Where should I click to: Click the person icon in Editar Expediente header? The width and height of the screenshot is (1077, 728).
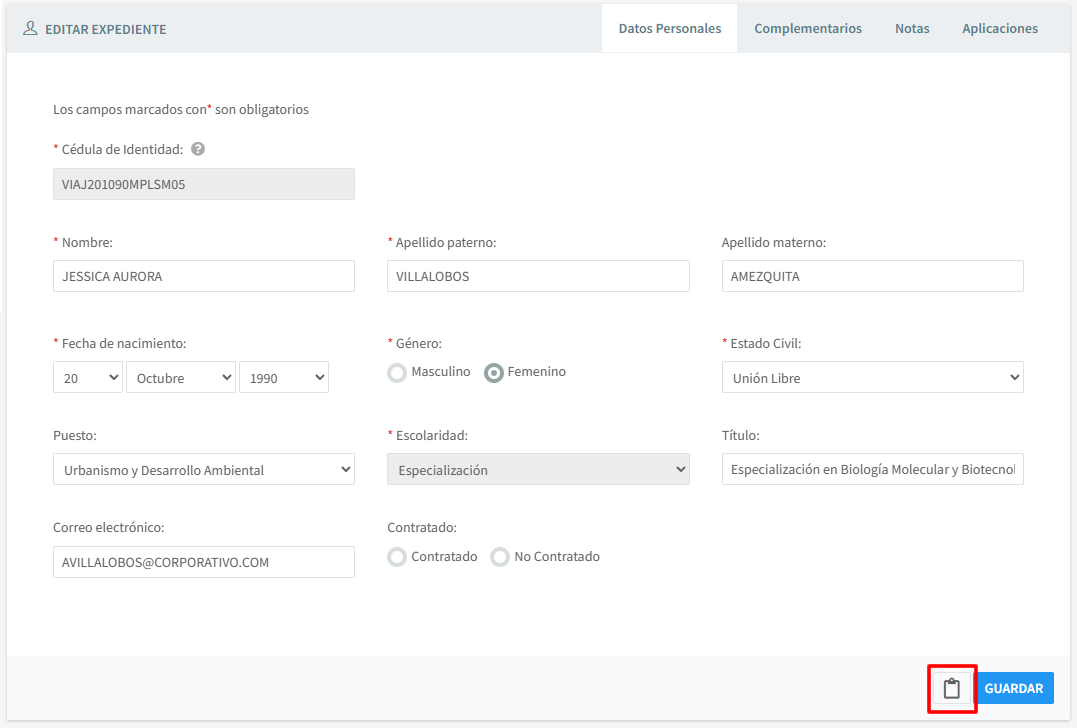(30, 28)
